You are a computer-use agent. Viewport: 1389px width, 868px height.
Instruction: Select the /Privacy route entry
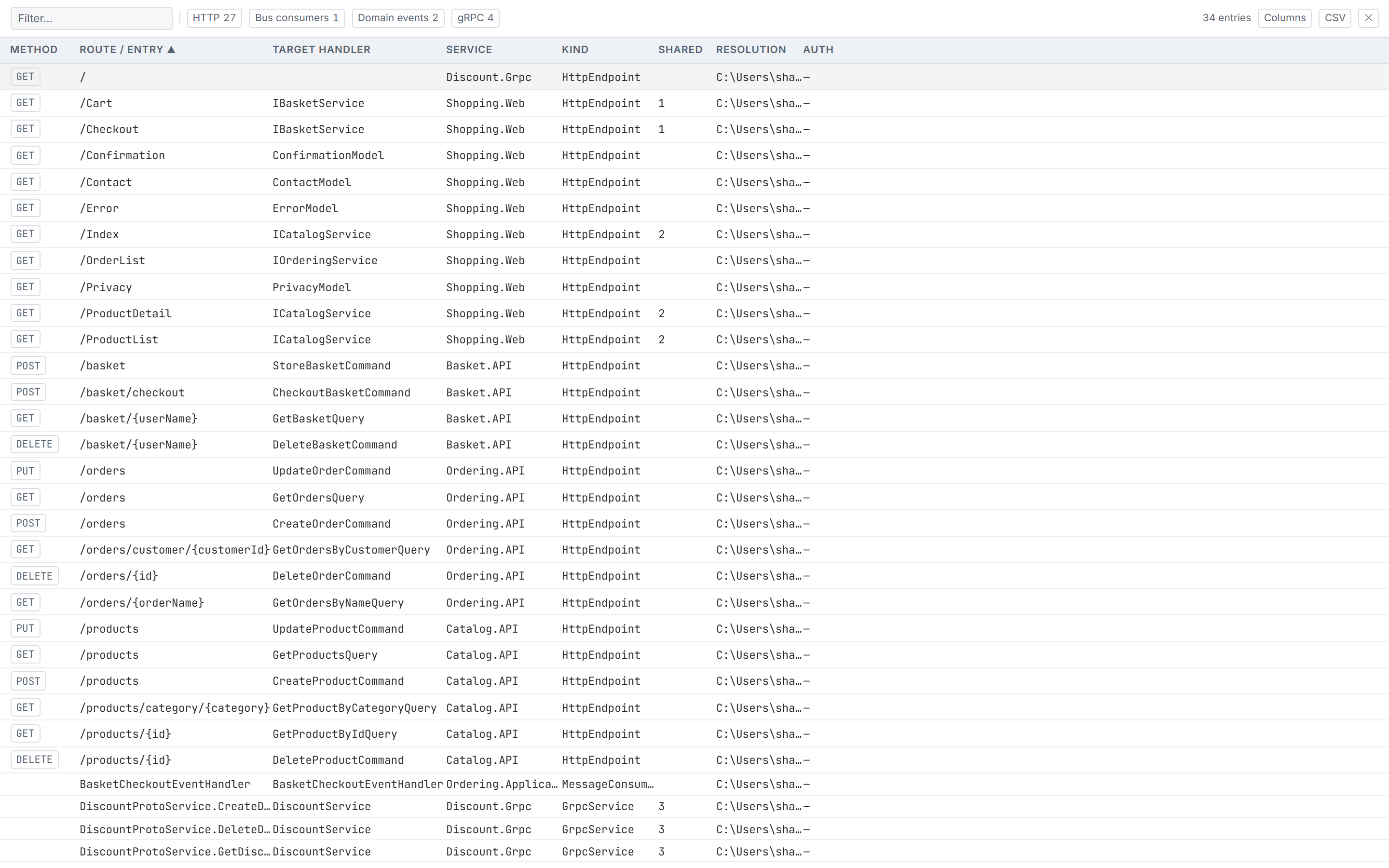click(x=106, y=287)
